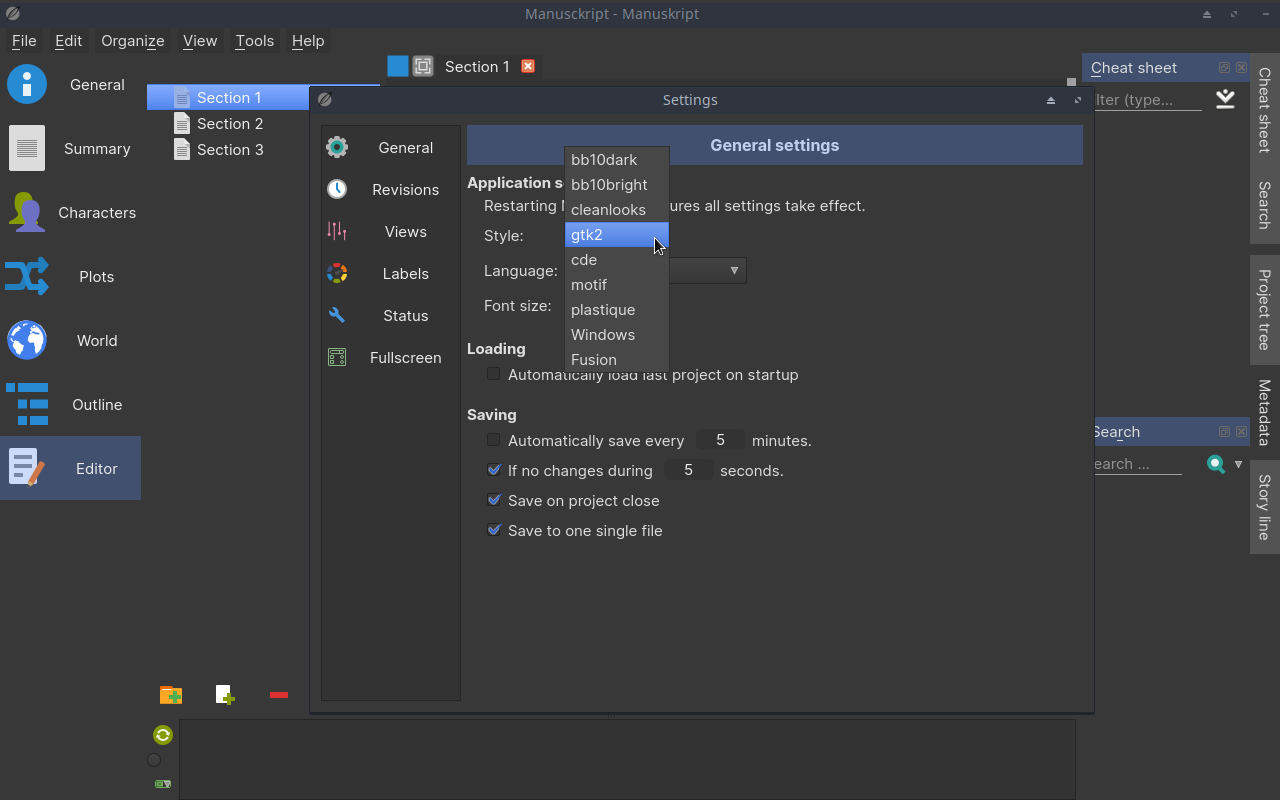1280x800 pixels.
Task: Toggle If no changes during checkbox
Action: (493, 470)
